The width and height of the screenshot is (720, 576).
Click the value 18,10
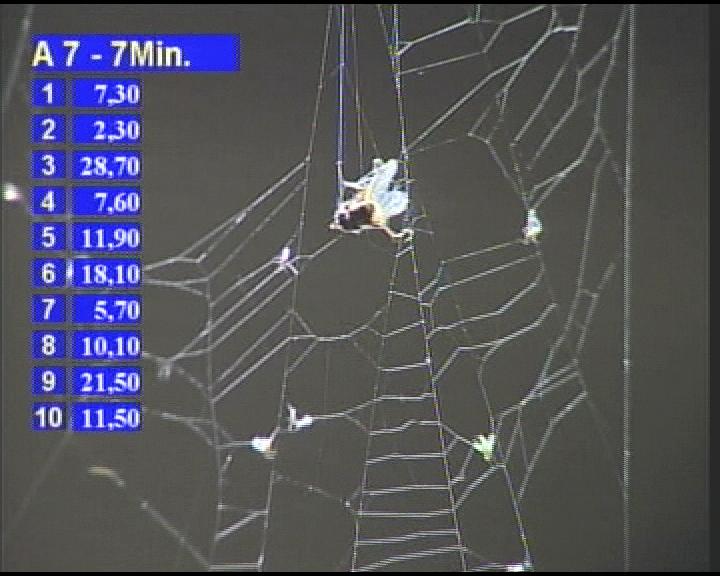click(107, 273)
